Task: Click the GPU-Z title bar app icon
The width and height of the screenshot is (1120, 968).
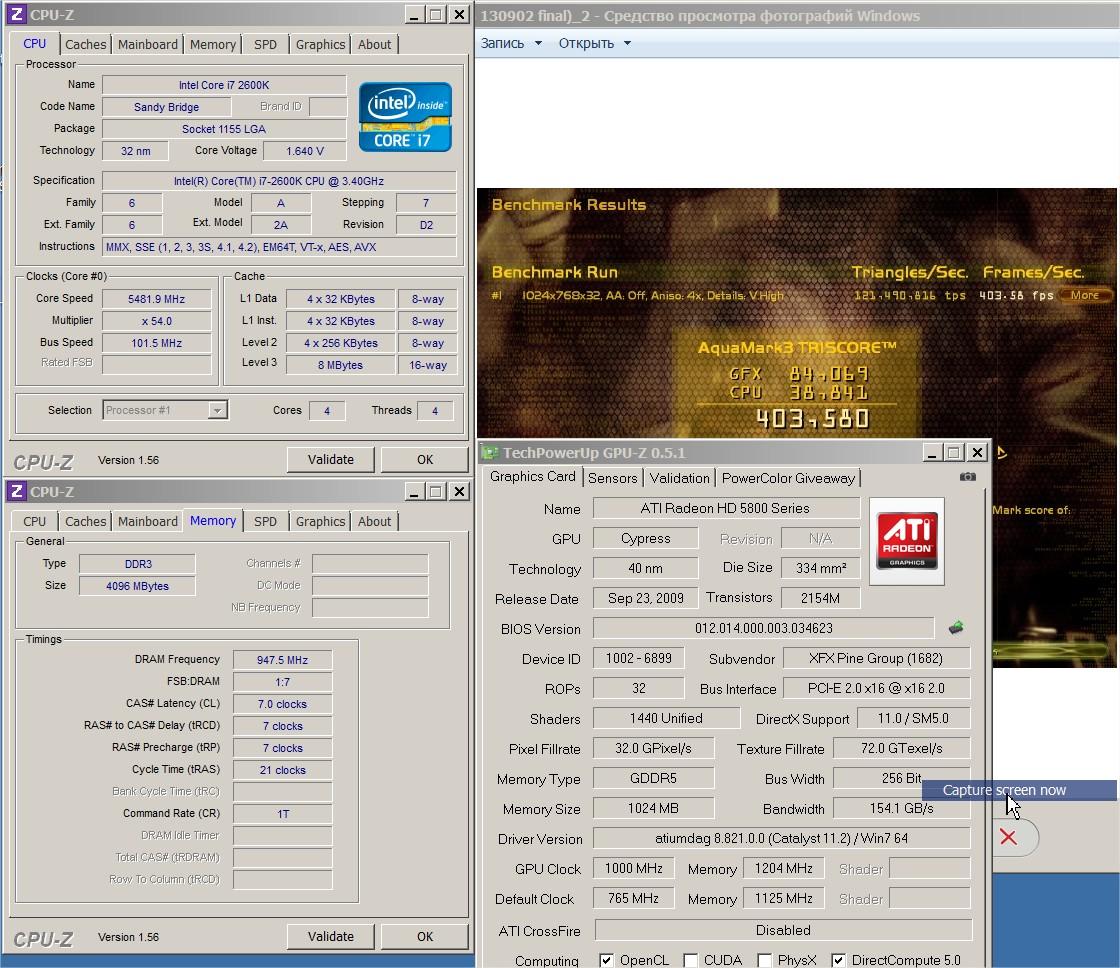Action: (489, 452)
